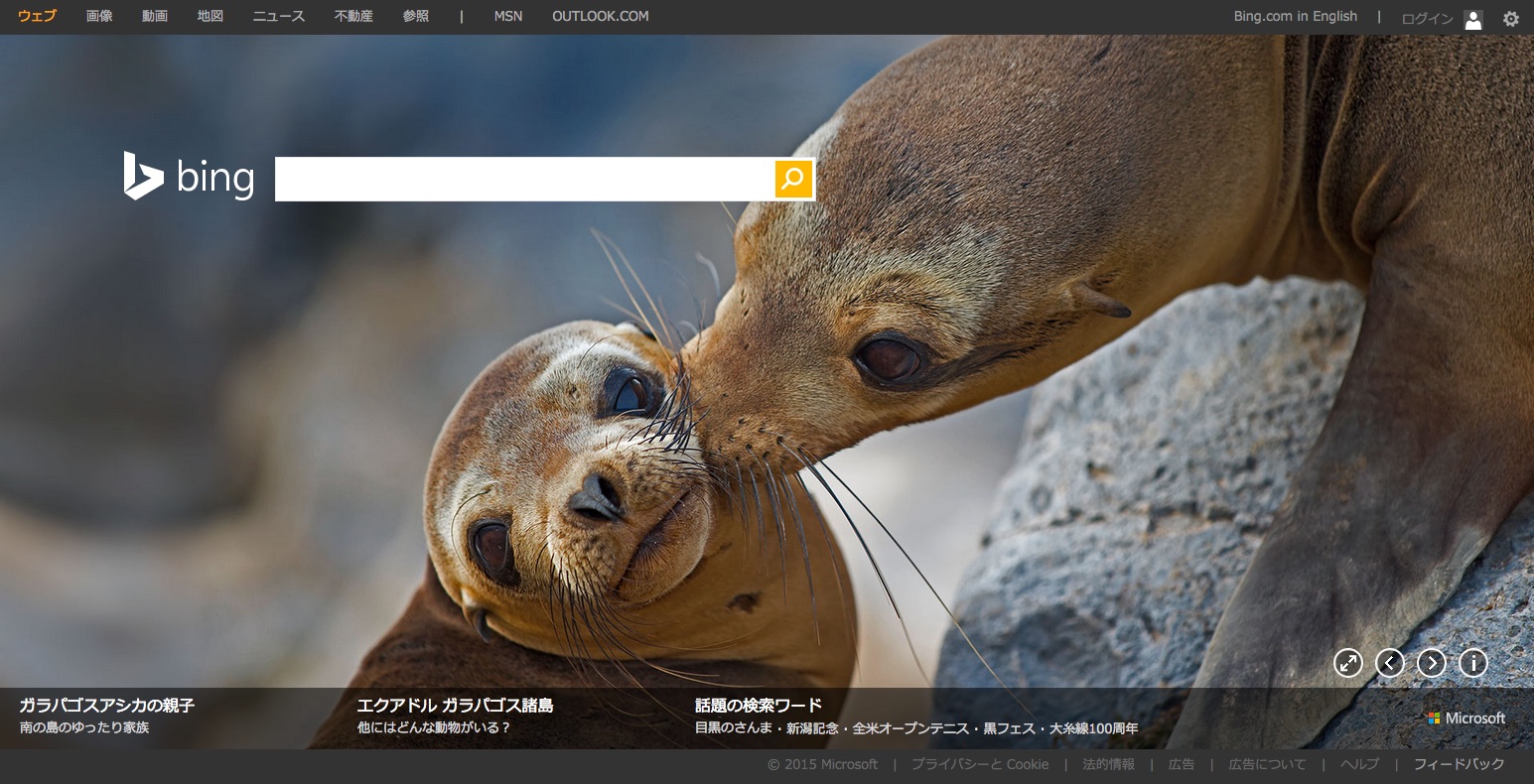This screenshot has height=784, width=1534.
Task: Open プライバシーと Cookie footer link
Action: 980,764
